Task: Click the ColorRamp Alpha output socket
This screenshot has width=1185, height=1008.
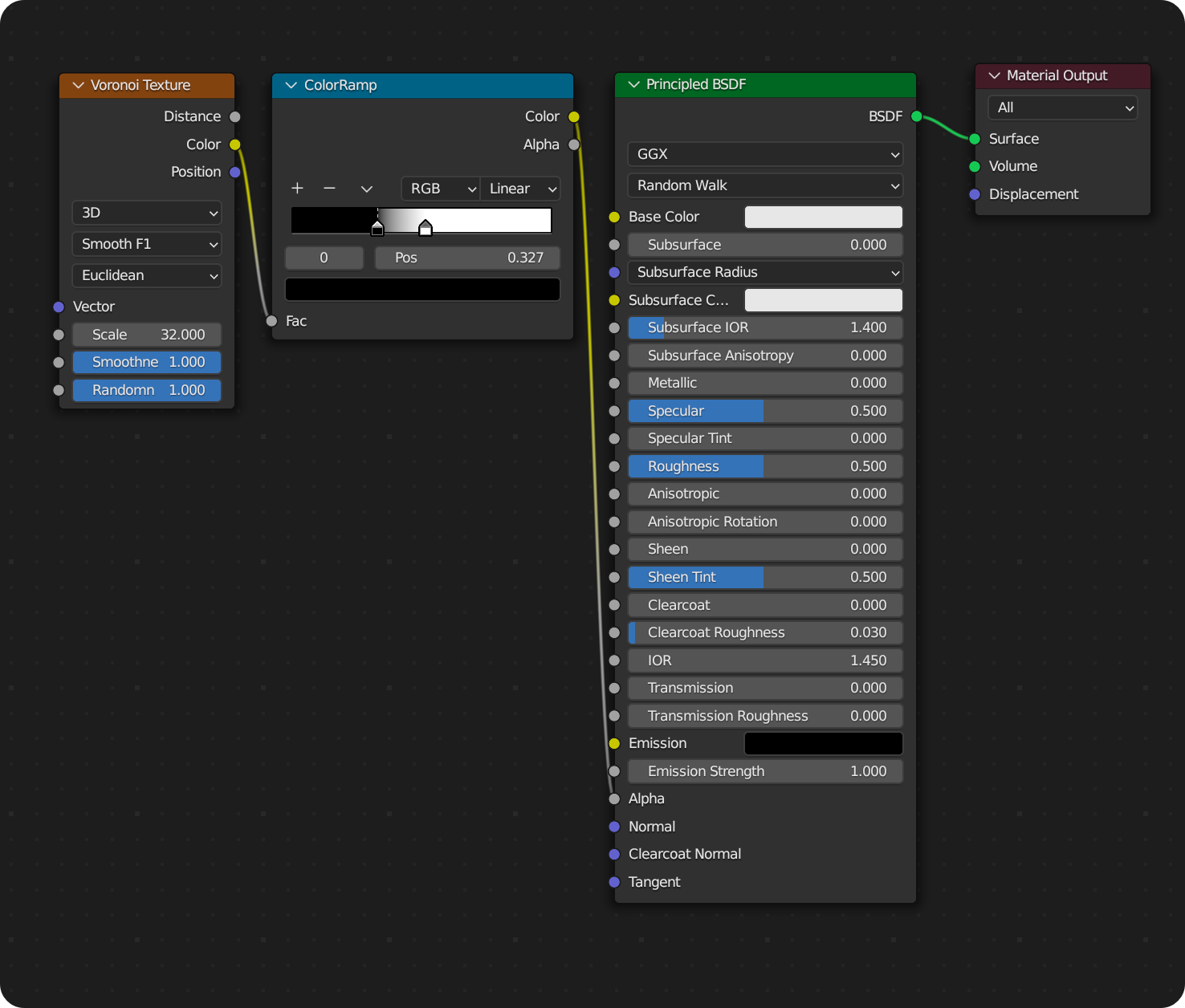Action: (x=574, y=144)
